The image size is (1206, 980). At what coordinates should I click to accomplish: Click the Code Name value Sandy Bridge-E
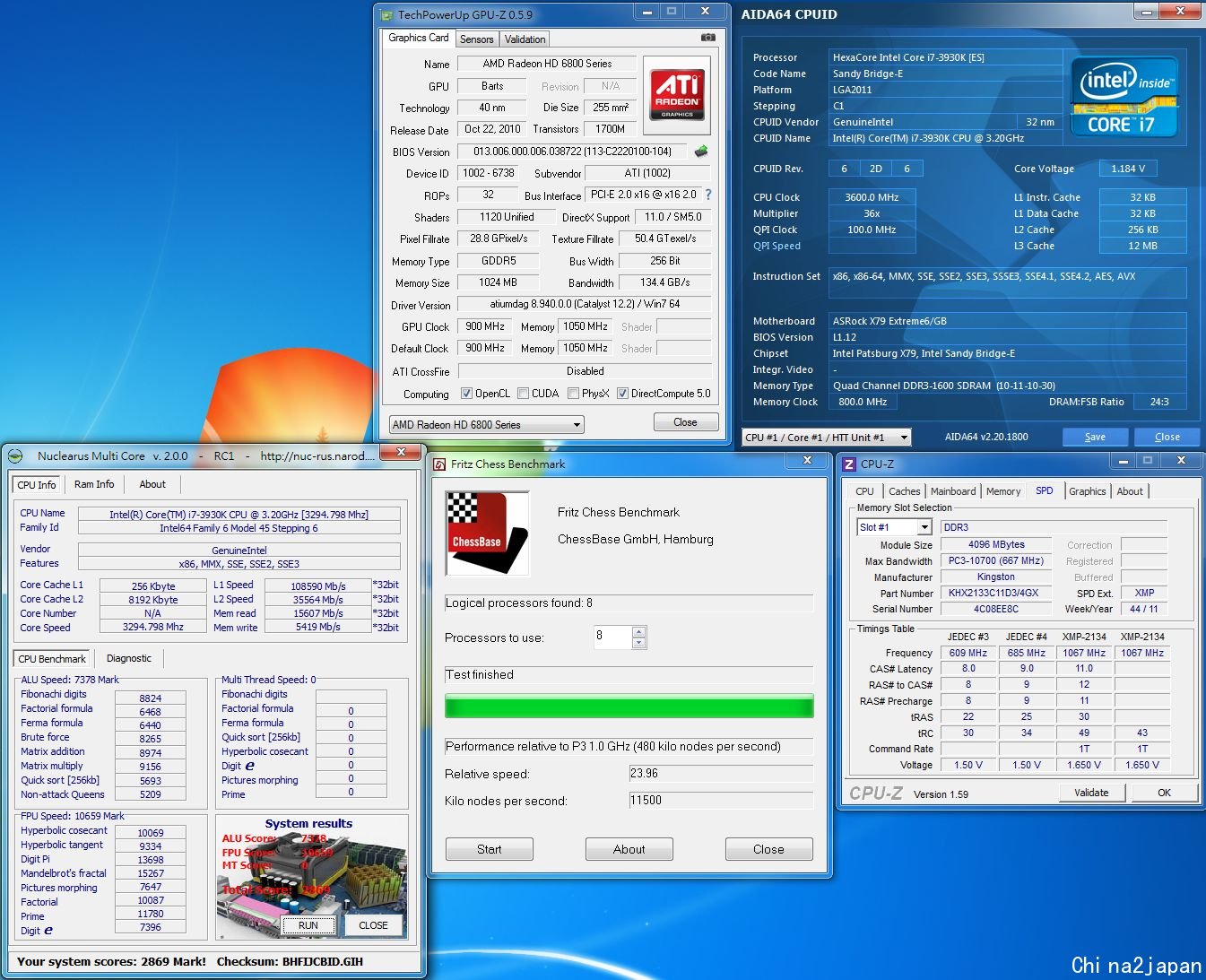click(945, 74)
